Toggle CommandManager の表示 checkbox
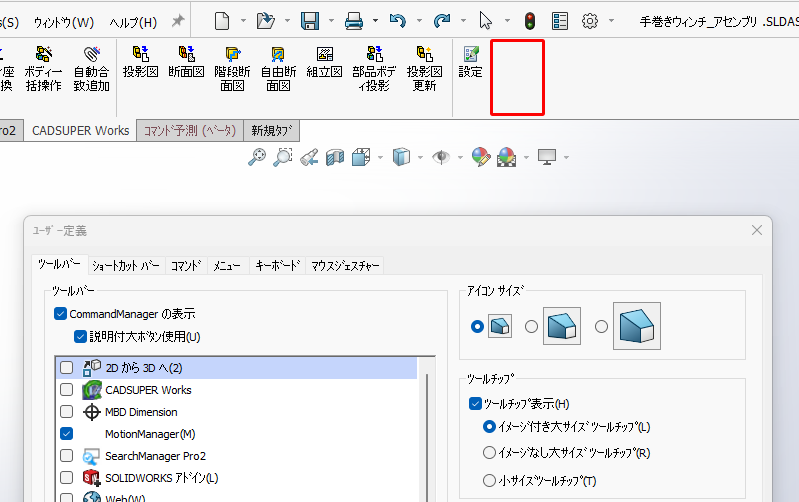The height and width of the screenshot is (502, 799). [60, 313]
